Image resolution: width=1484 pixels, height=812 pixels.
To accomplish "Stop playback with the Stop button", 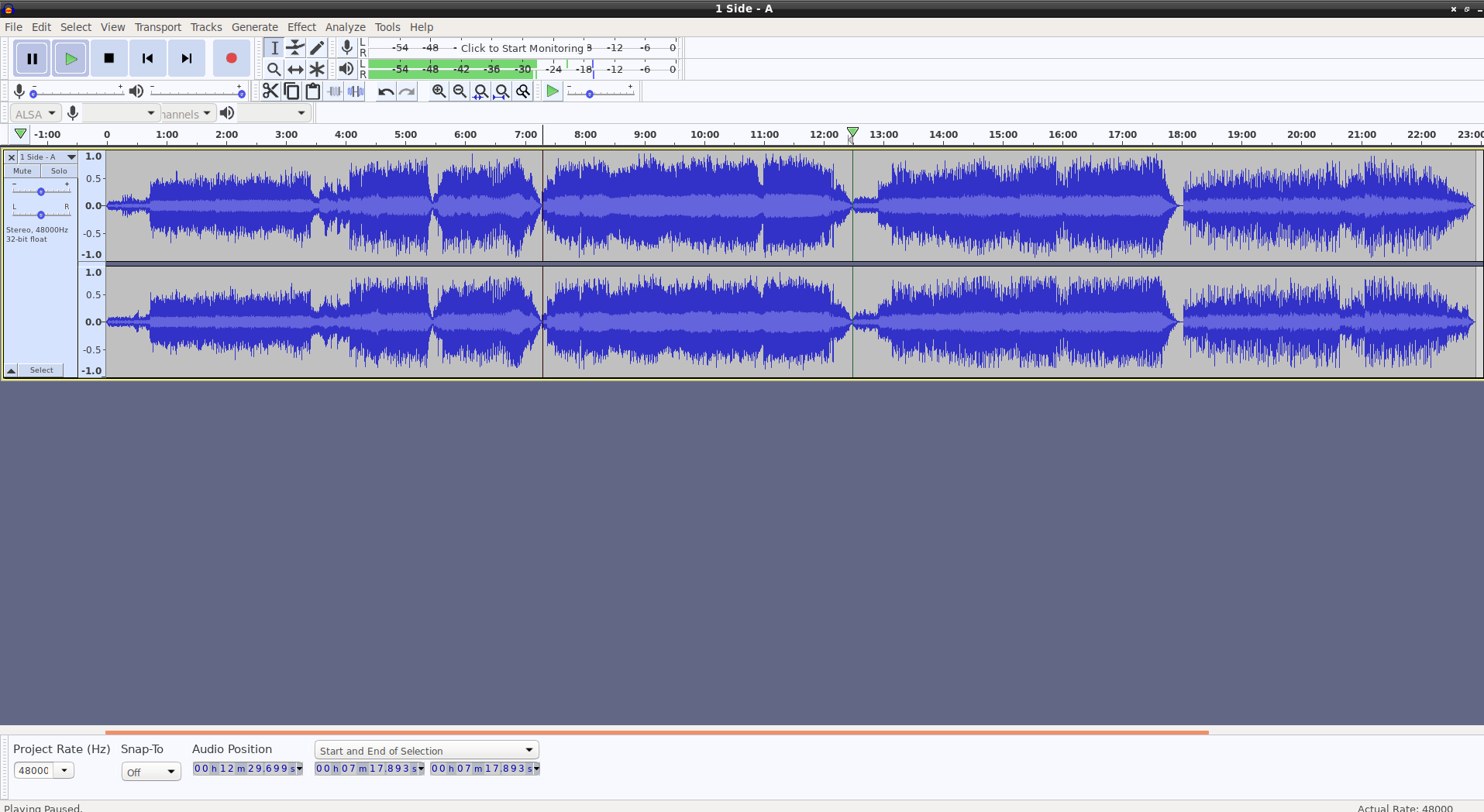I will point(109,58).
